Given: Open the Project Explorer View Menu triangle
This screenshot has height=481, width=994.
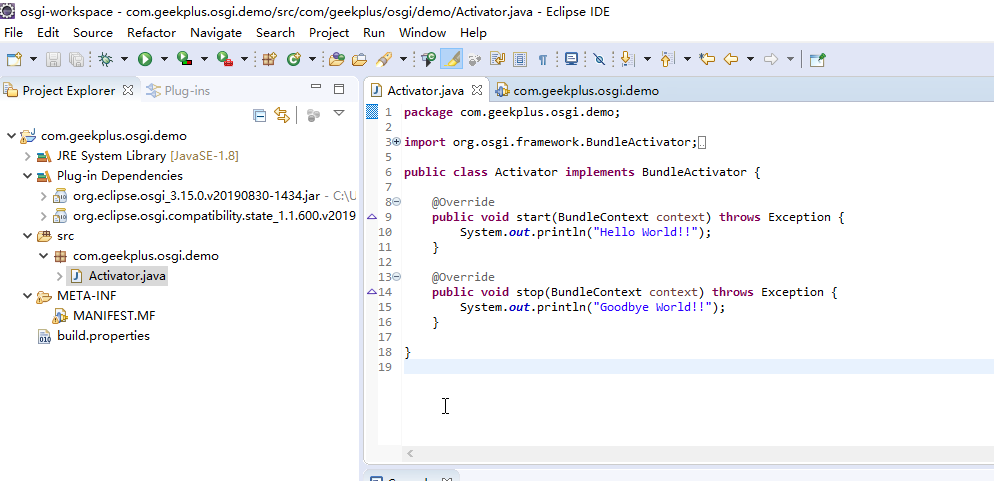Looking at the screenshot, I should point(339,113).
